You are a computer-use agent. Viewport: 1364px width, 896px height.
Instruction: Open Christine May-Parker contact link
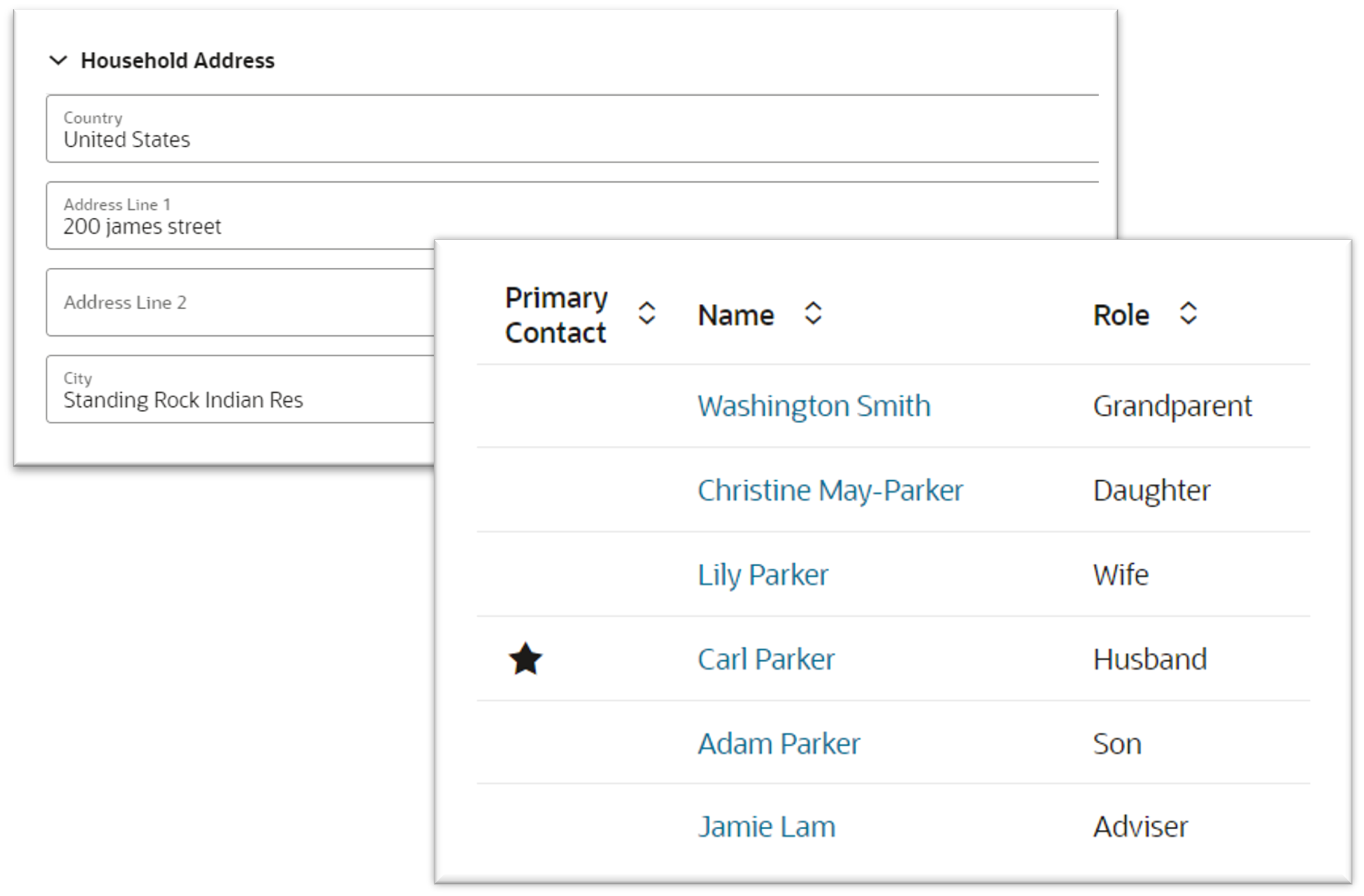[830, 490]
